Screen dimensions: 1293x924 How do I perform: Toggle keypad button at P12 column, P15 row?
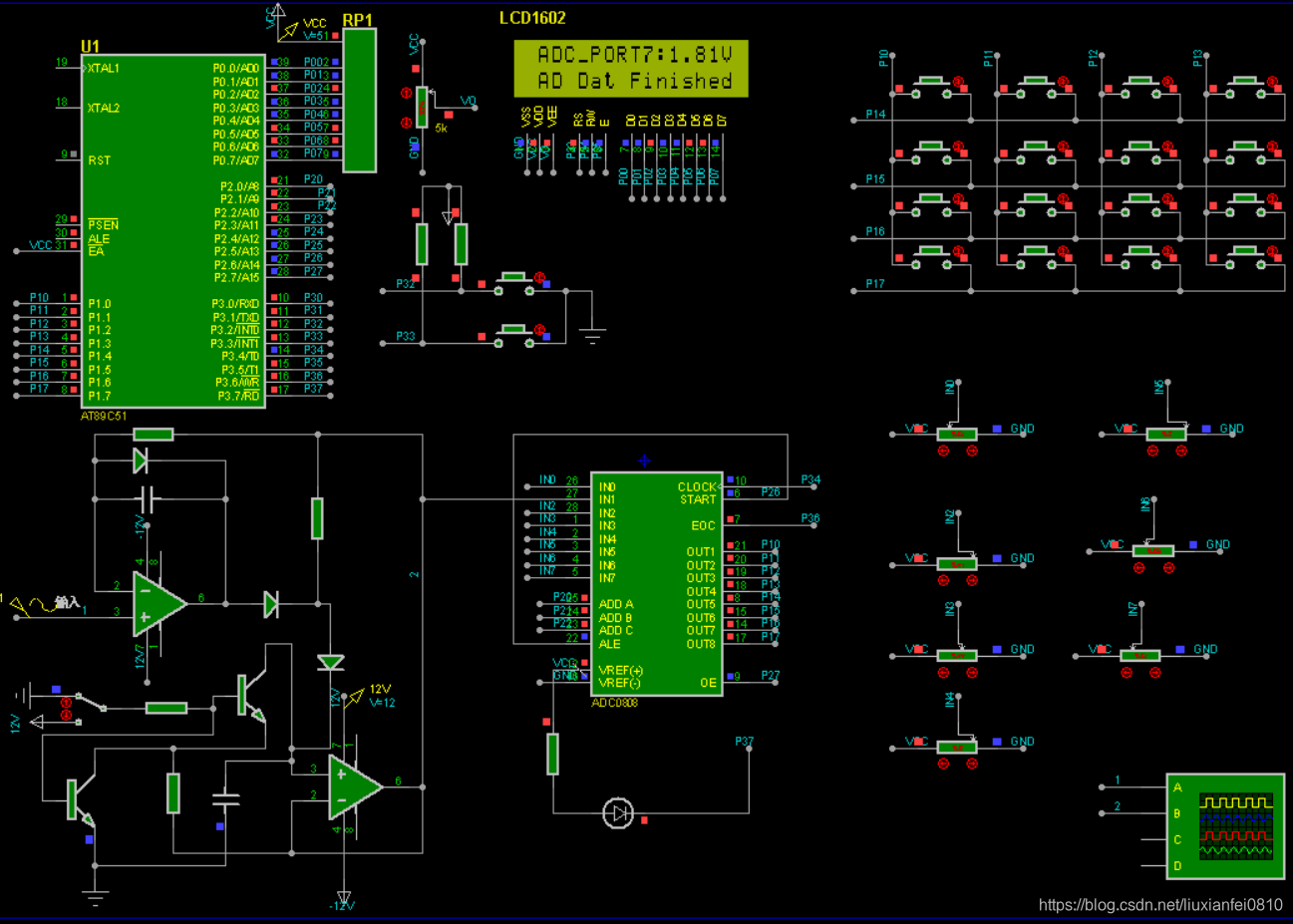[x=1141, y=153]
